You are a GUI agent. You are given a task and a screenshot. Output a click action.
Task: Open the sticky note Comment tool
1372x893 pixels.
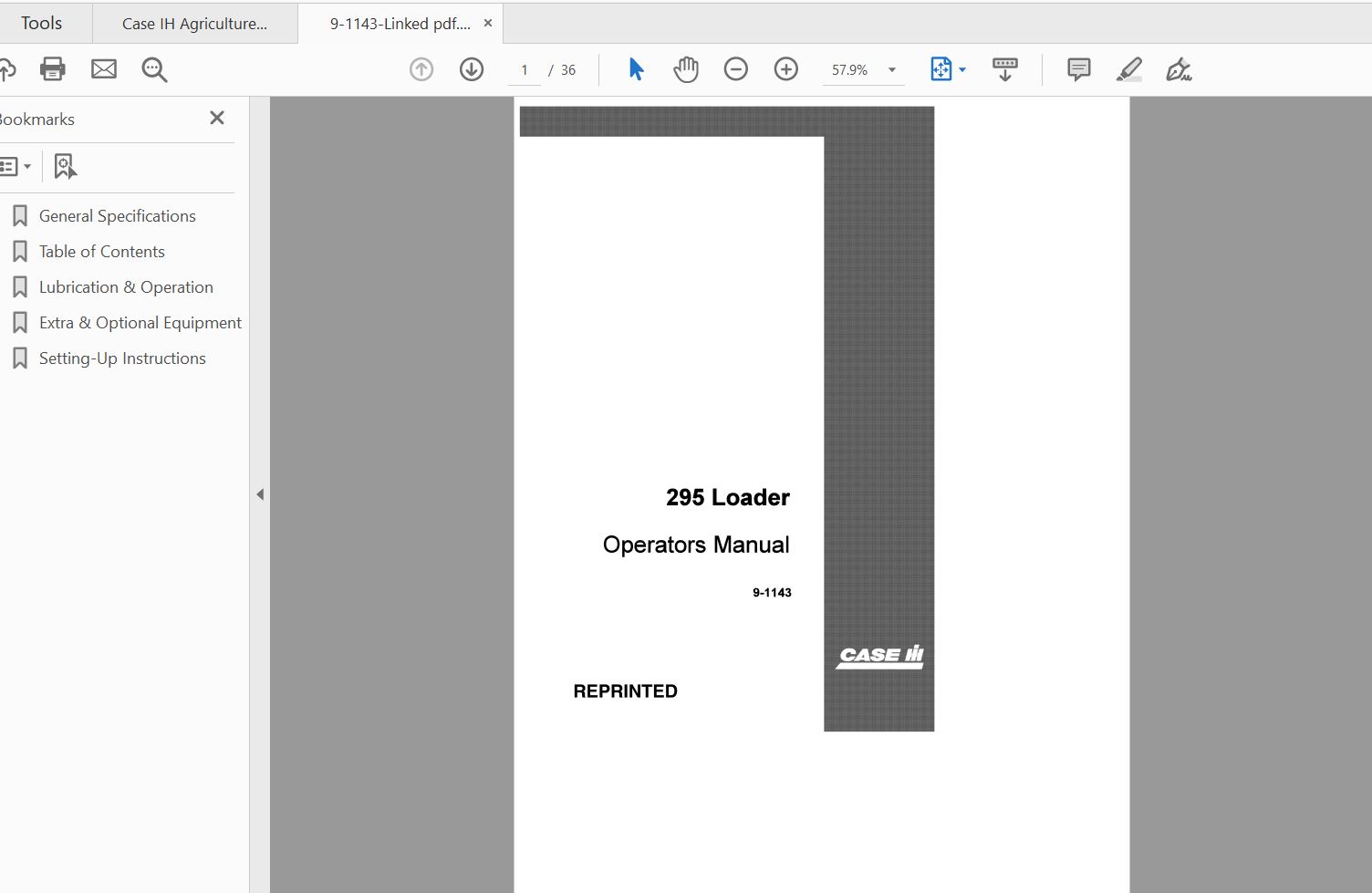pyautogui.click(x=1078, y=68)
